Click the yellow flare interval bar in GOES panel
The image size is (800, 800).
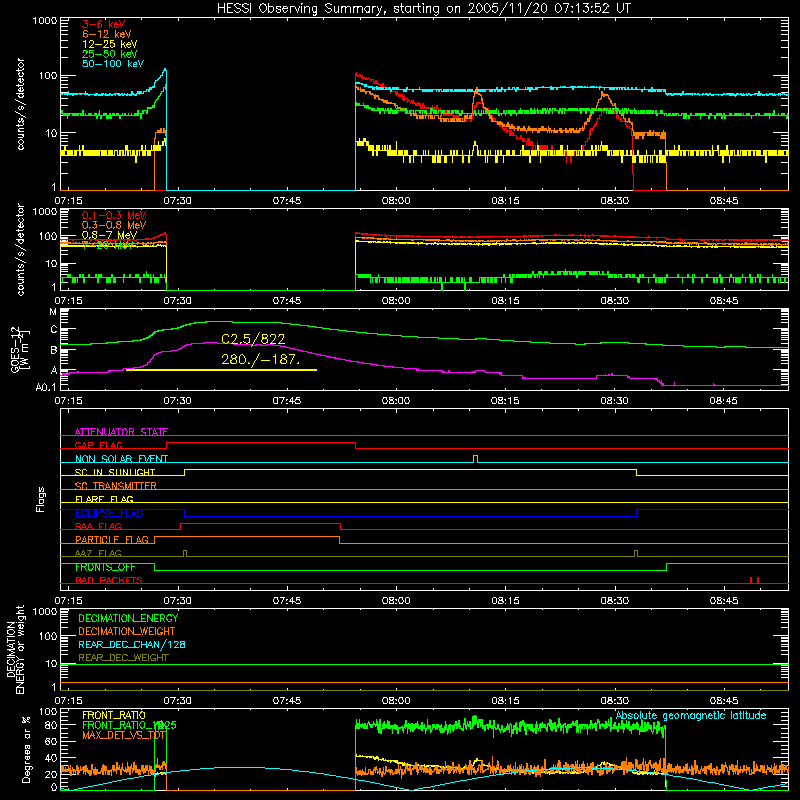click(x=221, y=370)
